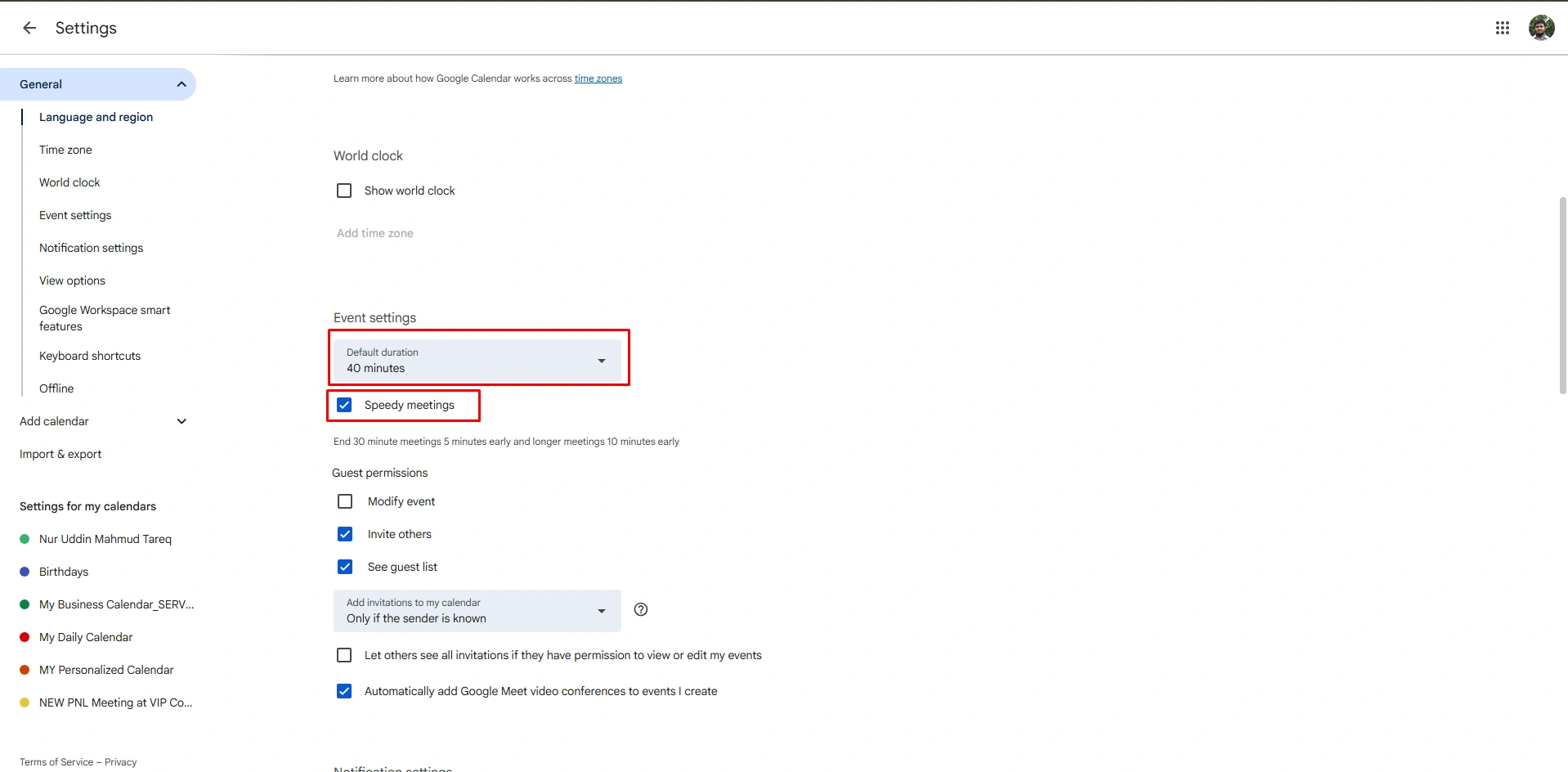Jump to World clock section
The width and height of the screenshot is (1568, 772).
69,182
